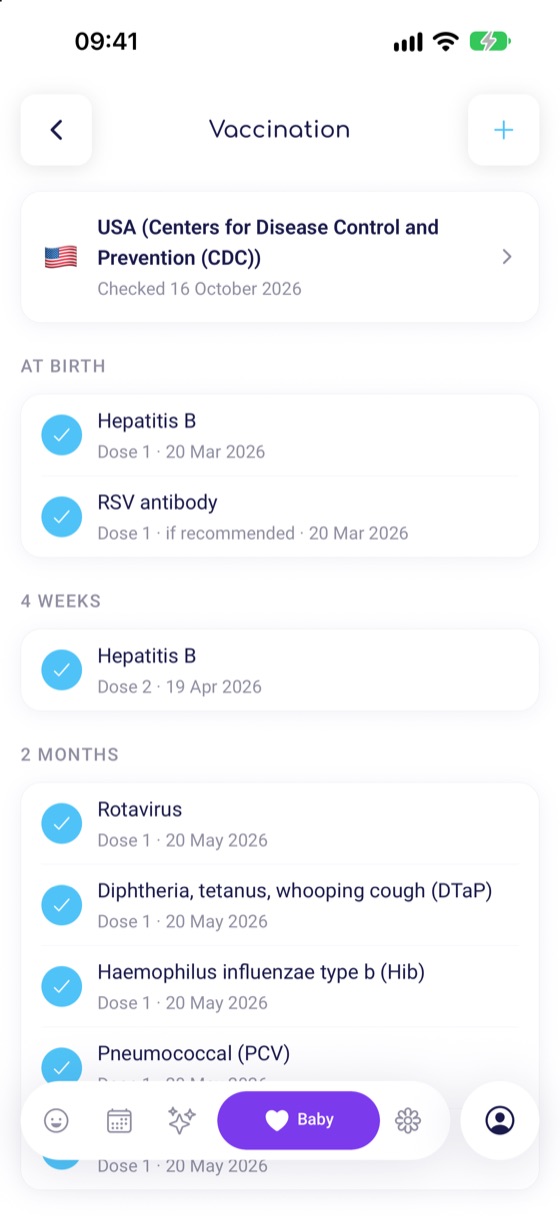Open the calendar icon in bottom bar

click(x=119, y=1120)
